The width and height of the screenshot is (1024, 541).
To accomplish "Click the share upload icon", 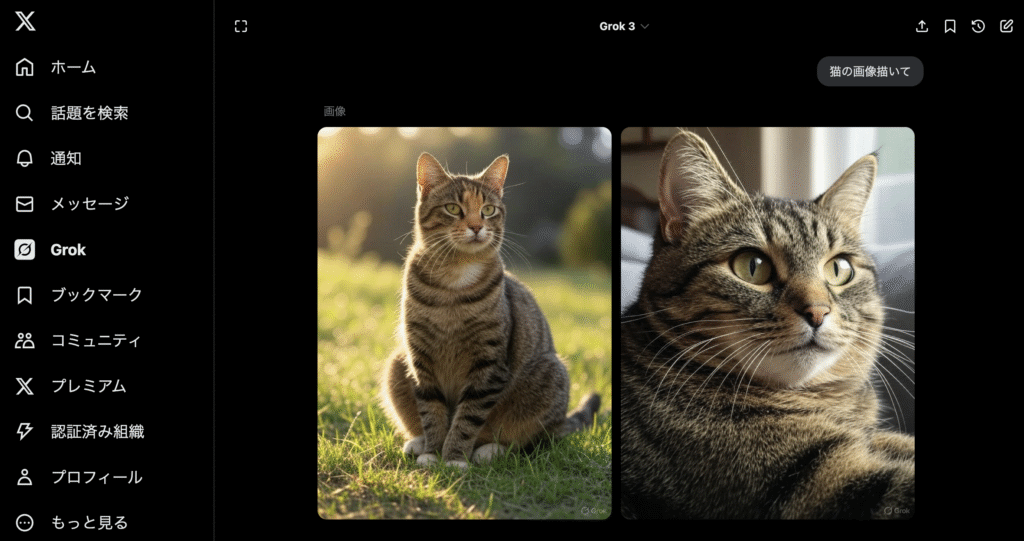I will tap(921, 26).
